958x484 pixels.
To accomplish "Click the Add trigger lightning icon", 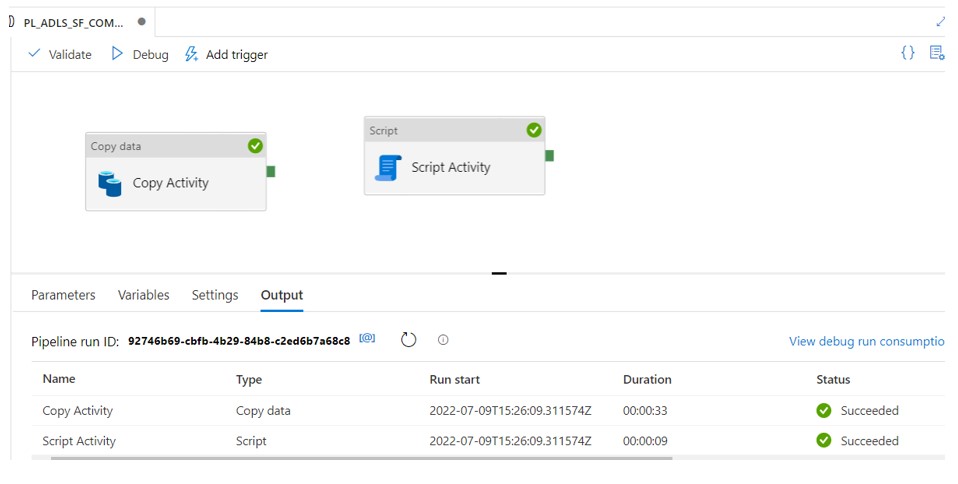I will (191, 54).
